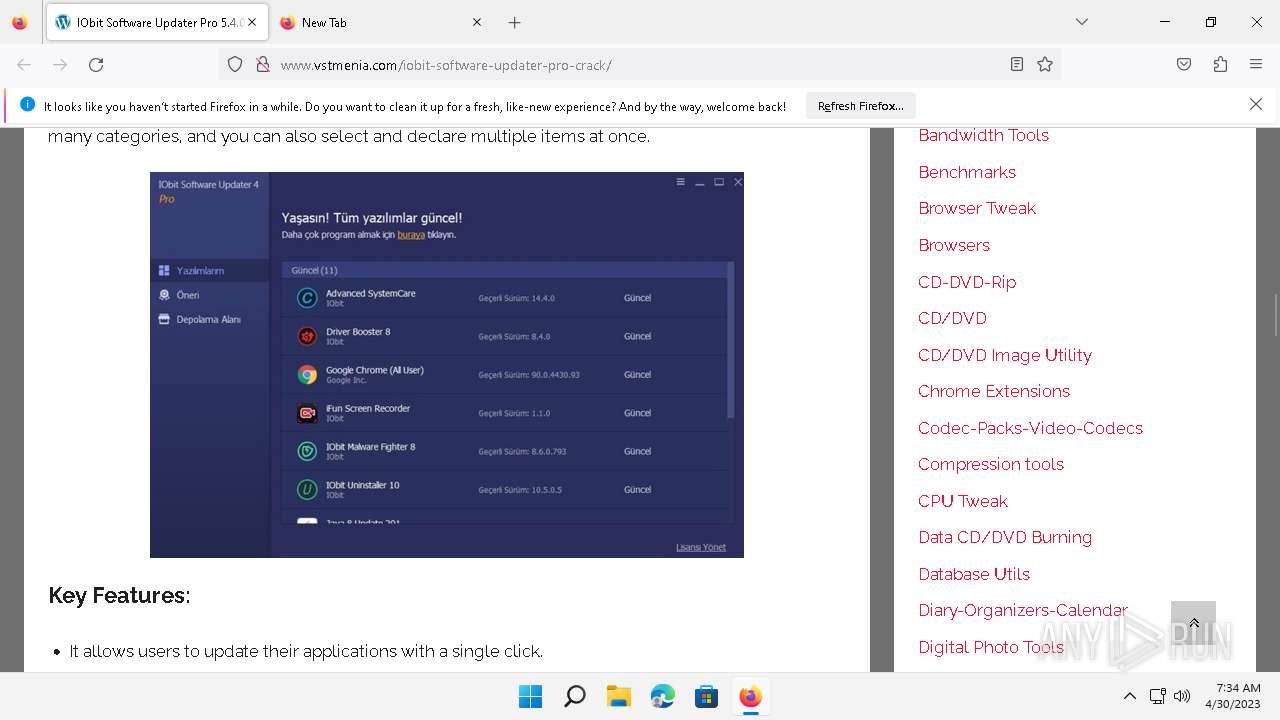Open the CPU Tweak category link
Screen dimensions: 1280x720
tap(963, 501)
